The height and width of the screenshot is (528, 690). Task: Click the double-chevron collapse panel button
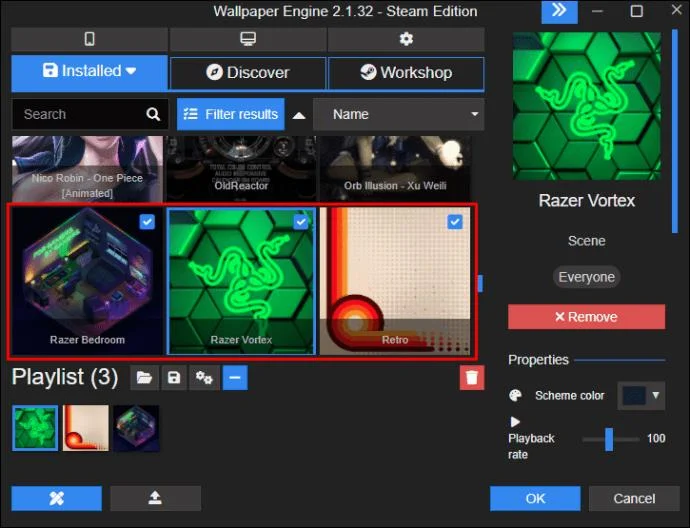tap(559, 11)
